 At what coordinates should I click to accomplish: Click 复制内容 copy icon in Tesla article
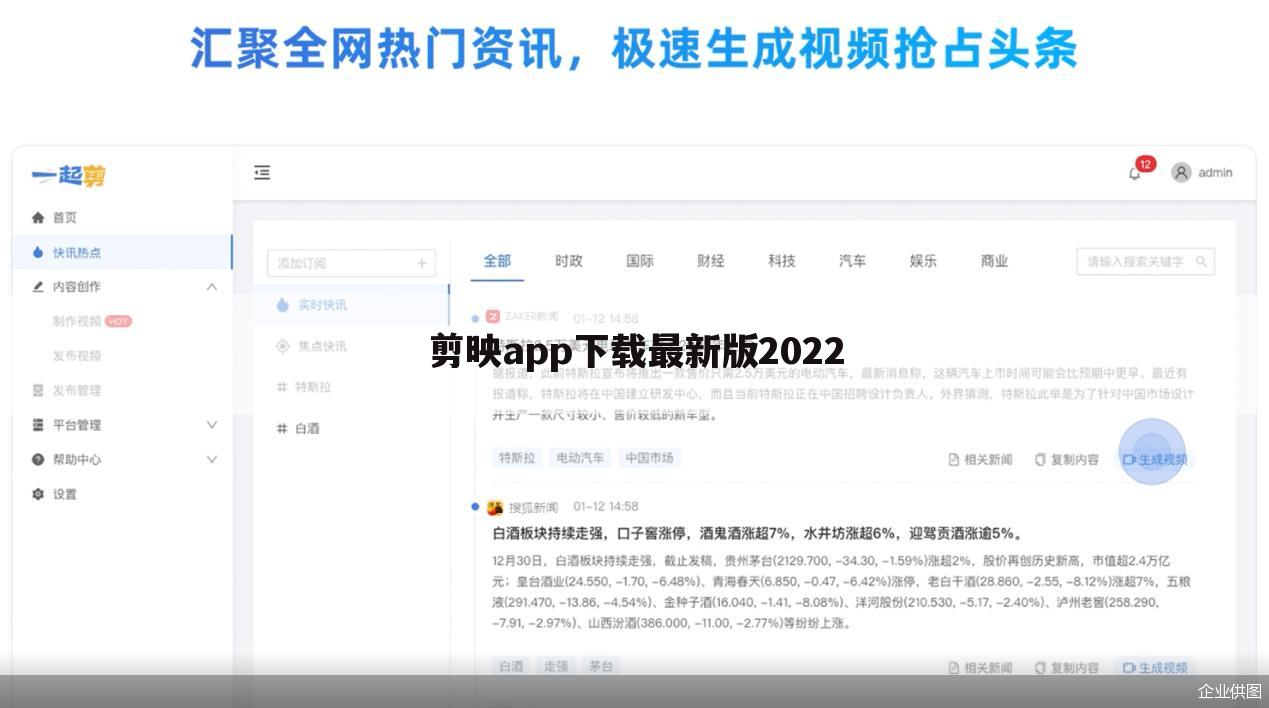point(1040,460)
